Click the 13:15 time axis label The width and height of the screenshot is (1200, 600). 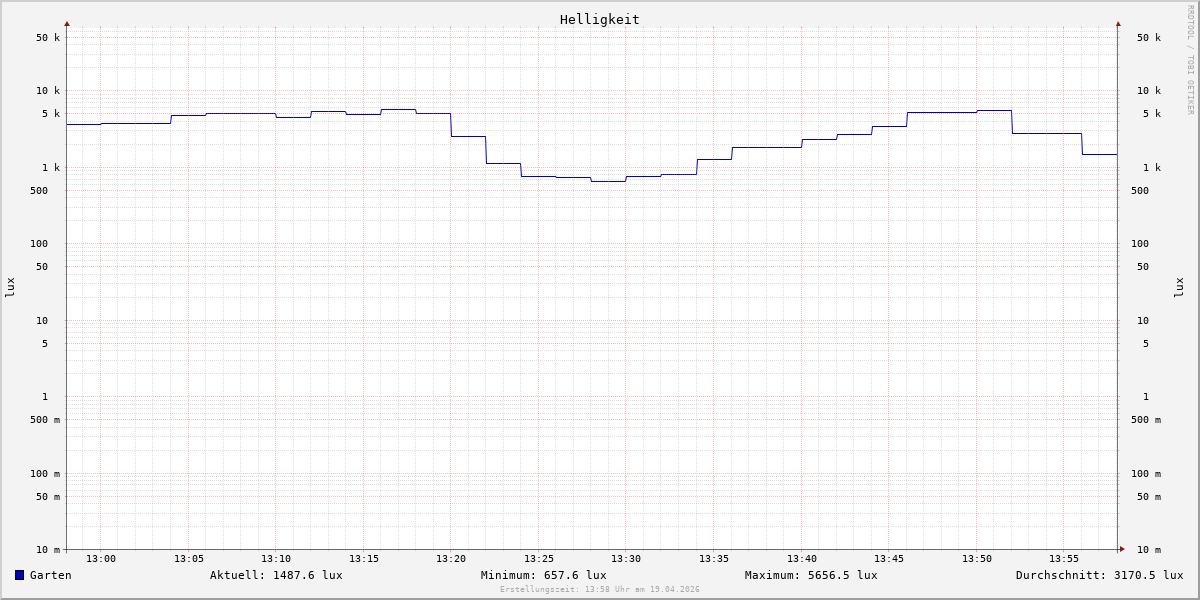click(364, 559)
